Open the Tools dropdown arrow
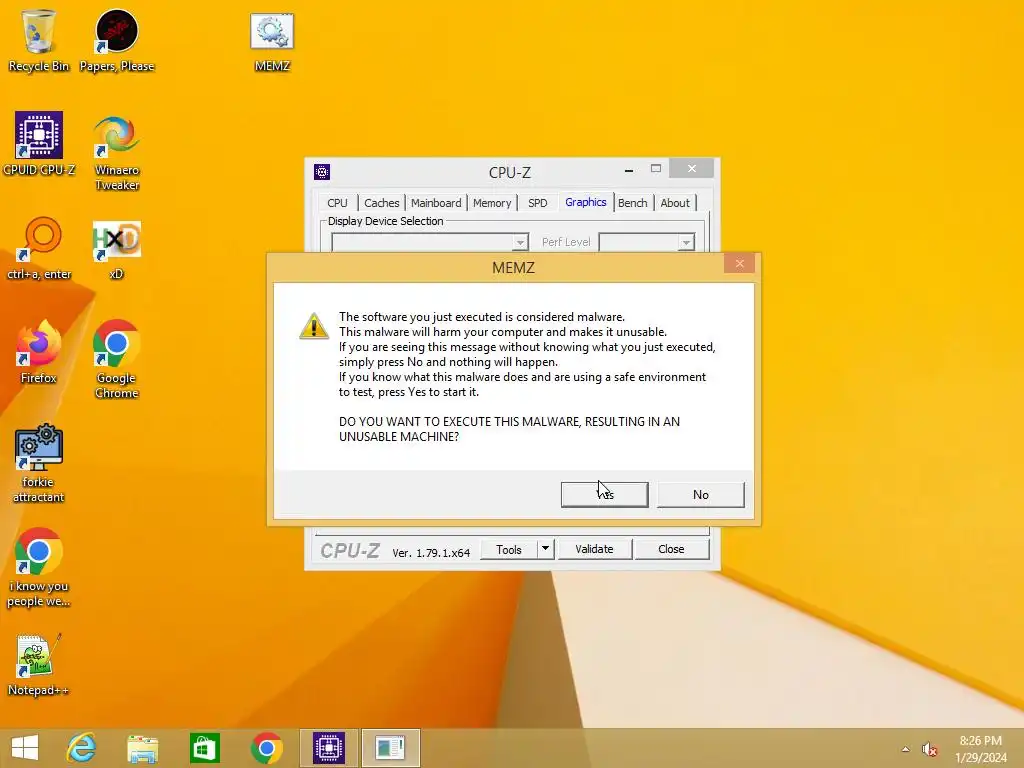 click(545, 549)
